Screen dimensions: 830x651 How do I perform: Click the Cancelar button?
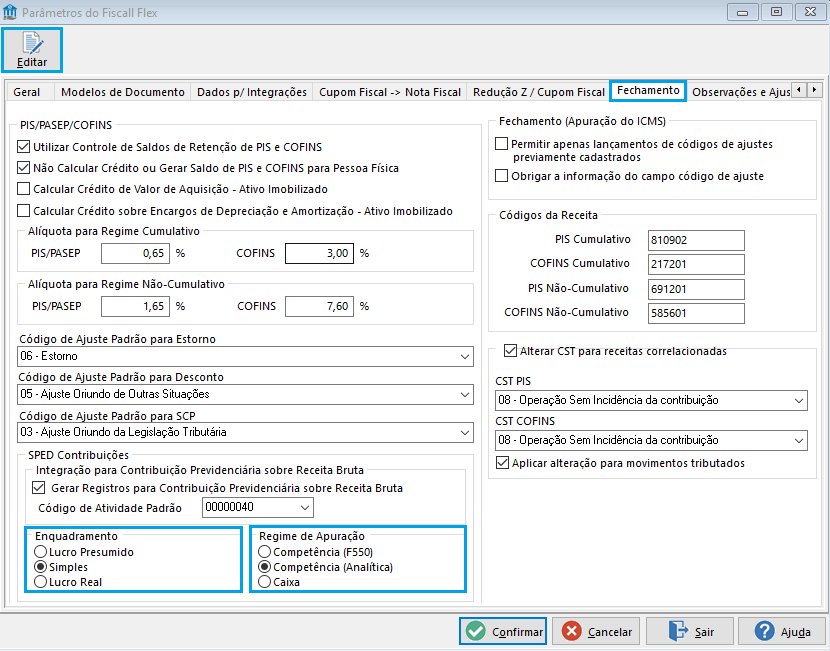(x=596, y=631)
